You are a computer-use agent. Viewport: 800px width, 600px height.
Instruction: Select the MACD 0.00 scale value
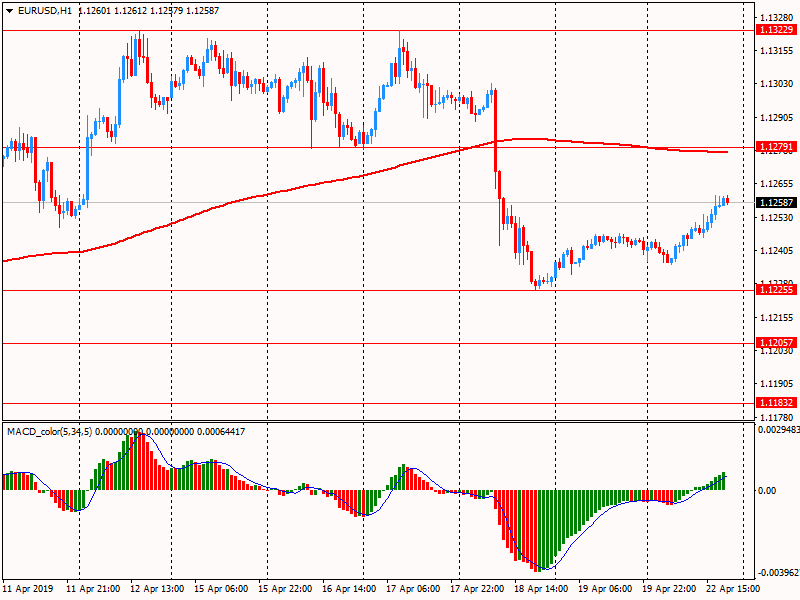[767, 491]
